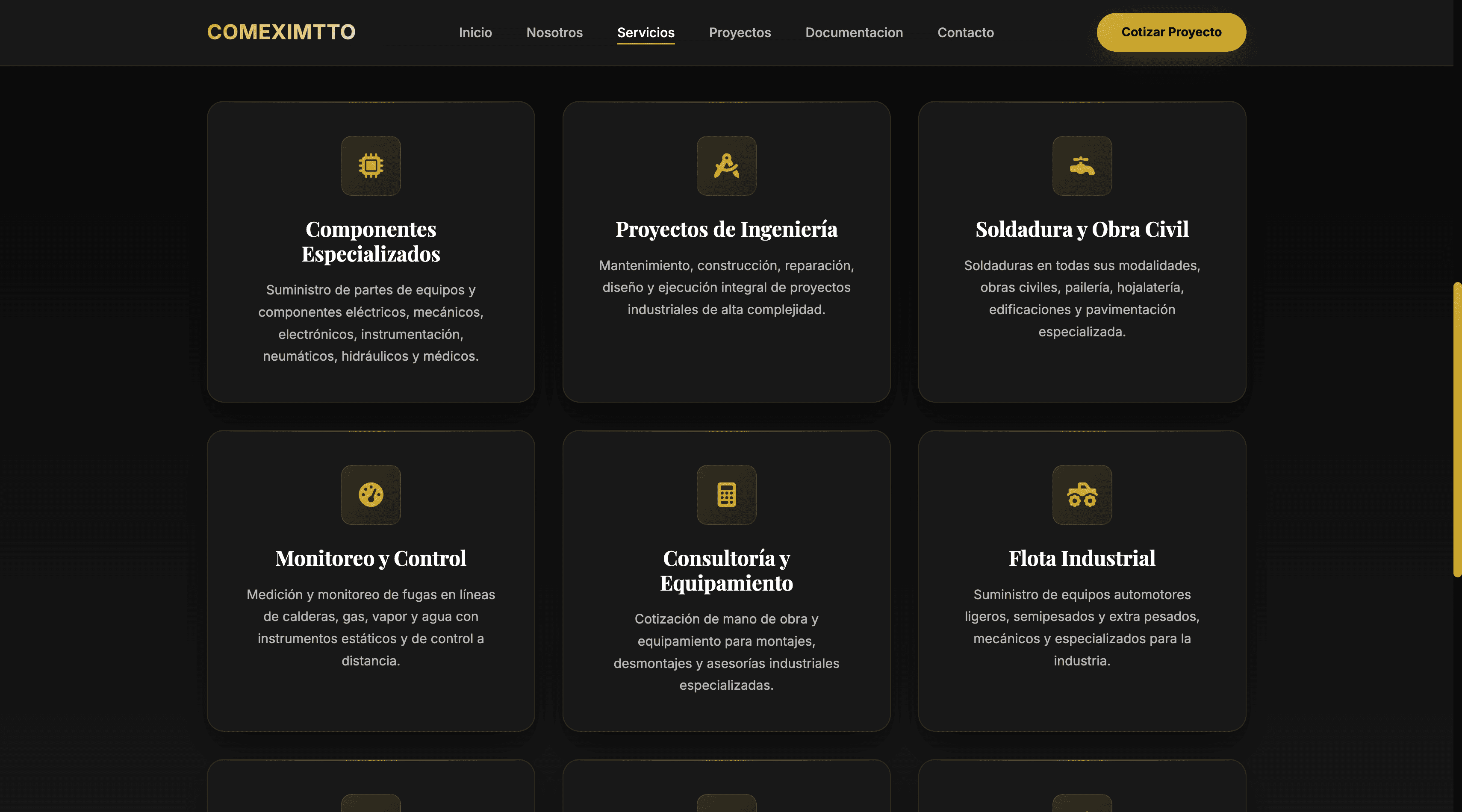Click the gold page scrollbar thumb
This screenshot has height=812, width=1462.
tap(1457, 430)
